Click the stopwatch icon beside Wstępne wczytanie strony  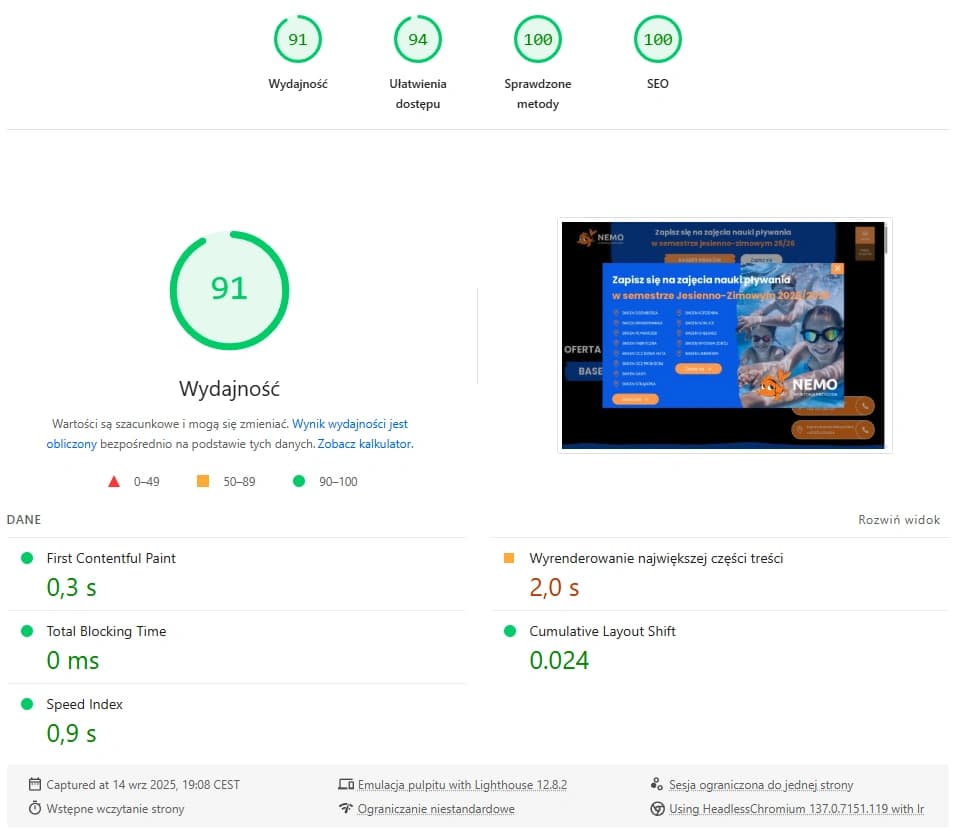(35, 809)
